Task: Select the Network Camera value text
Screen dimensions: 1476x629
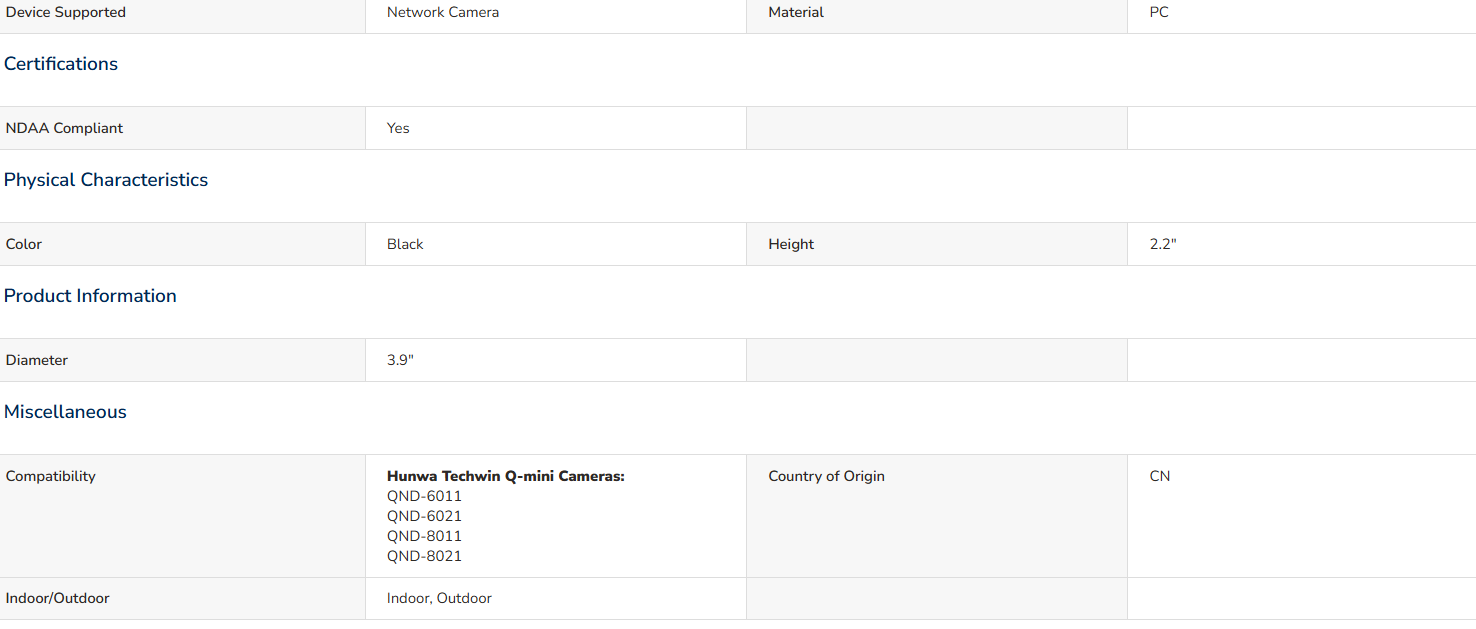Action: point(443,12)
